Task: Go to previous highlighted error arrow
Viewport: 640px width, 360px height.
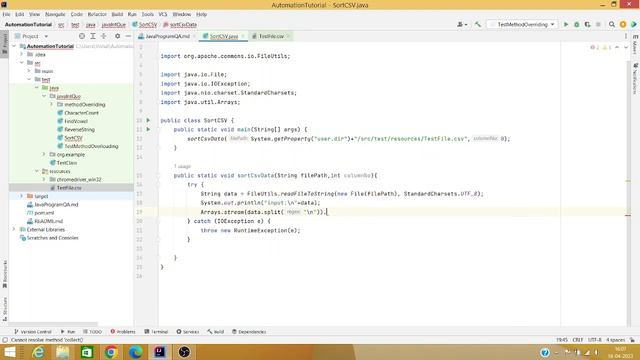Action: pos(617,48)
